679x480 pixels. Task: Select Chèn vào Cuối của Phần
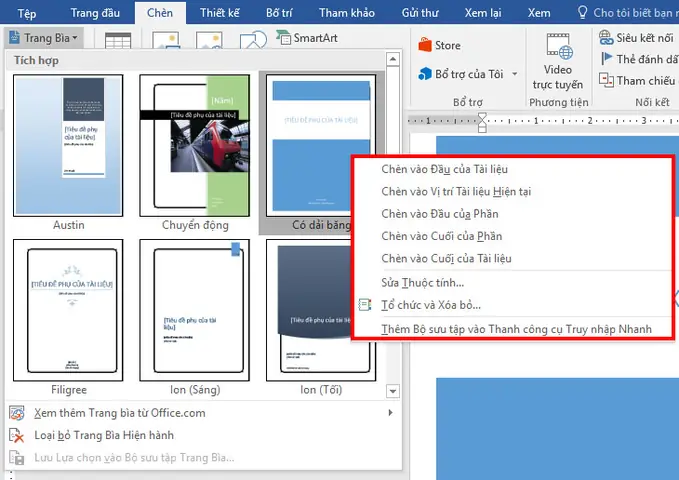point(441,236)
